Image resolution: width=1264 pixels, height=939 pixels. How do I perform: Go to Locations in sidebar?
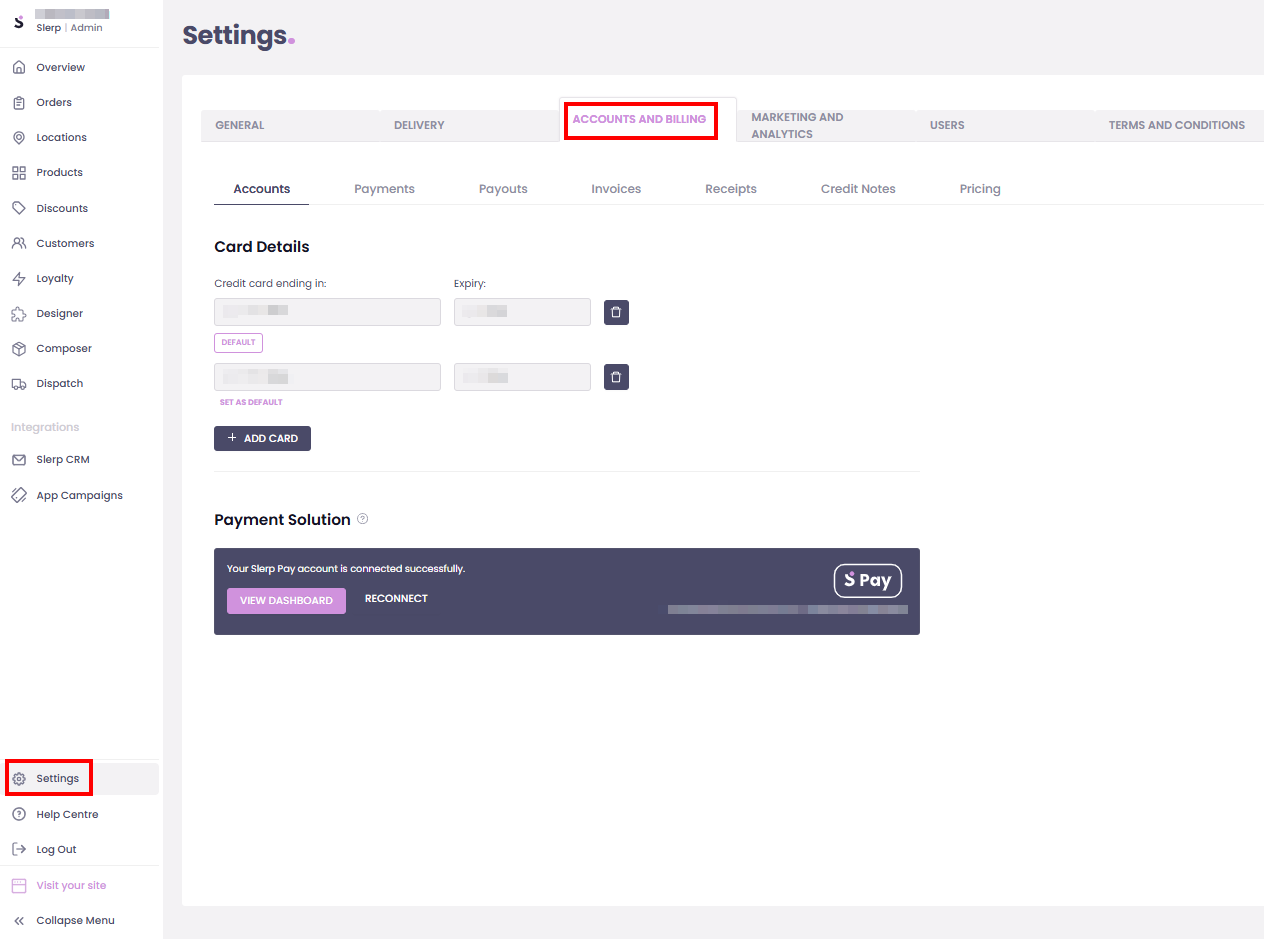pyautogui.click(x=61, y=137)
